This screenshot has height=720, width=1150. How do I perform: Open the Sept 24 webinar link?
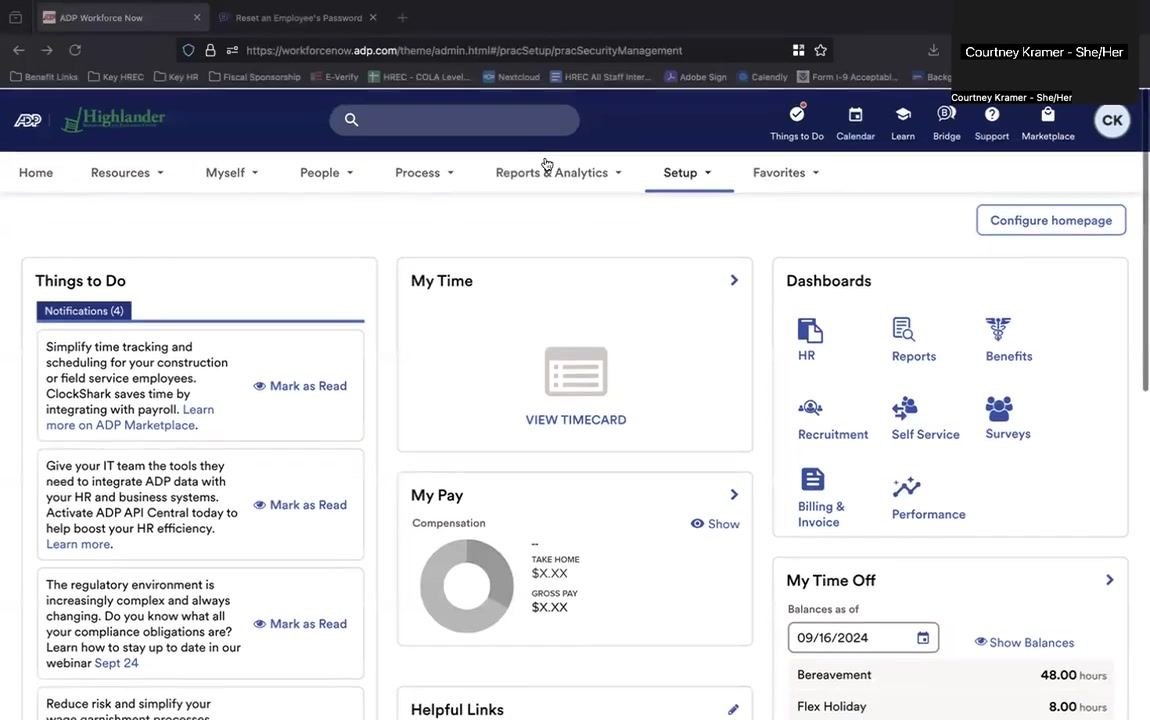(x=117, y=663)
